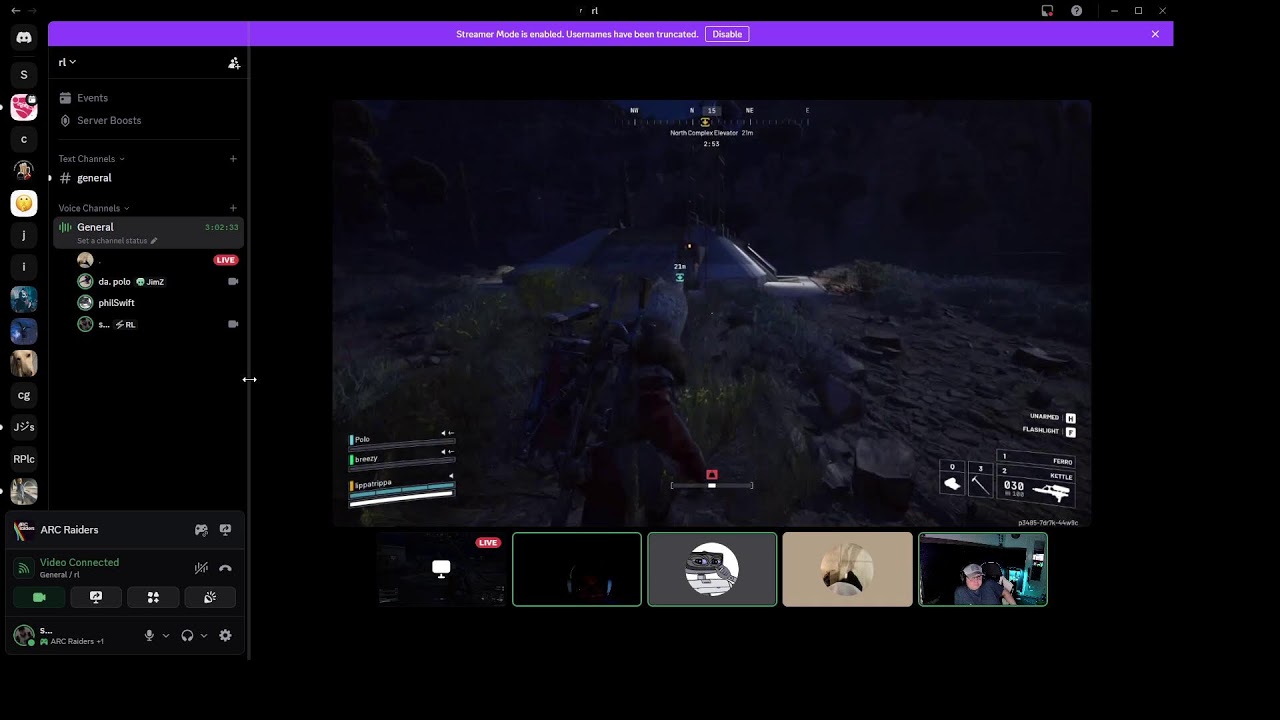Viewport: 1280px width, 720px height.
Task: Open the Help question mark icon
Action: (1076, 11)
